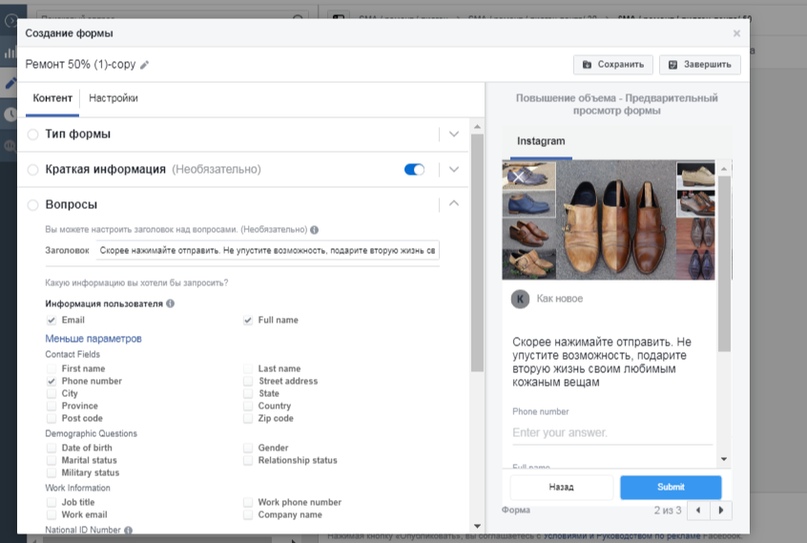Click the Меньше параметров link
This screenshot has width=807, height=543.
[93, 339]
